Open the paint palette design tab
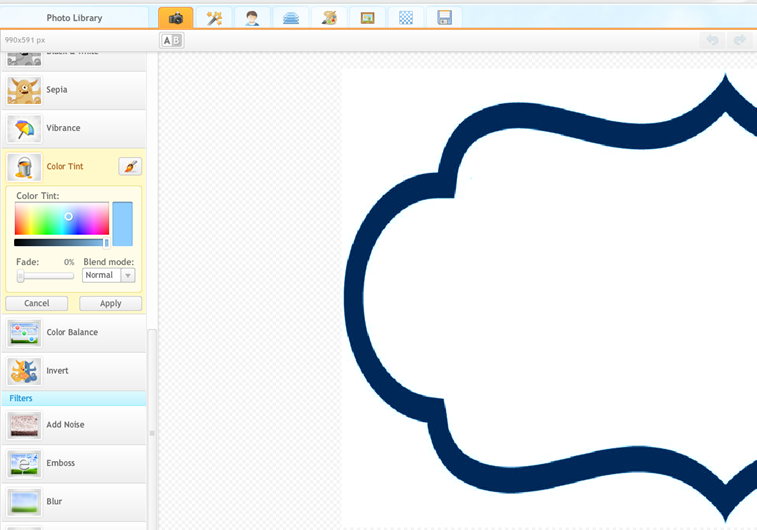 coord(329,18)
